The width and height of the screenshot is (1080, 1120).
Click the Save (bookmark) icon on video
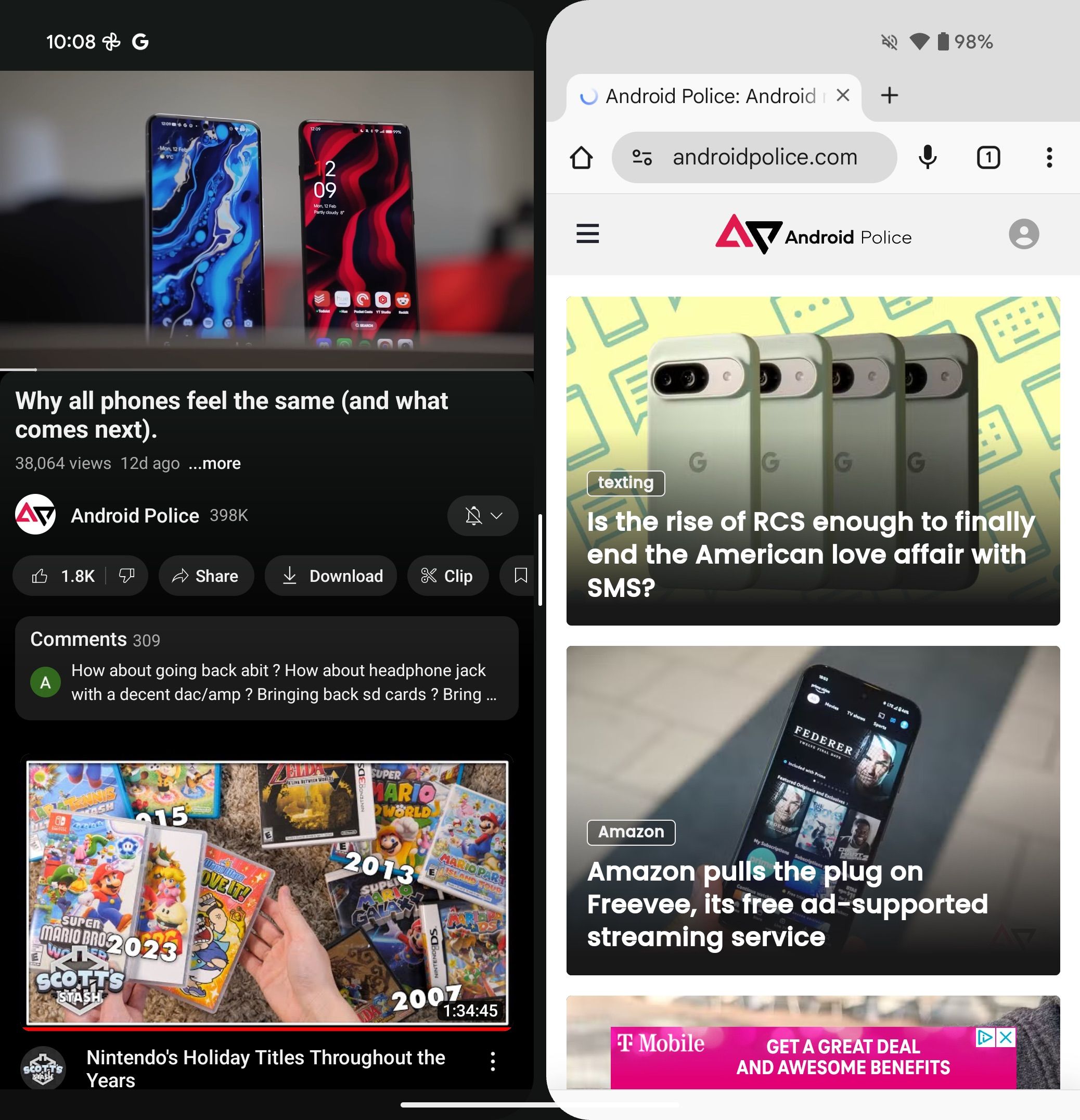[x=520, y=576]
